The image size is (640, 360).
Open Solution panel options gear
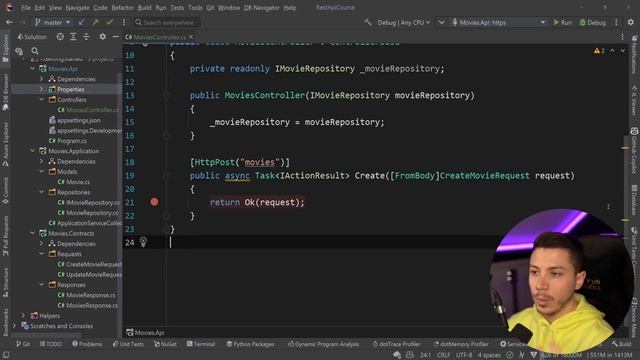click(102, 37)
